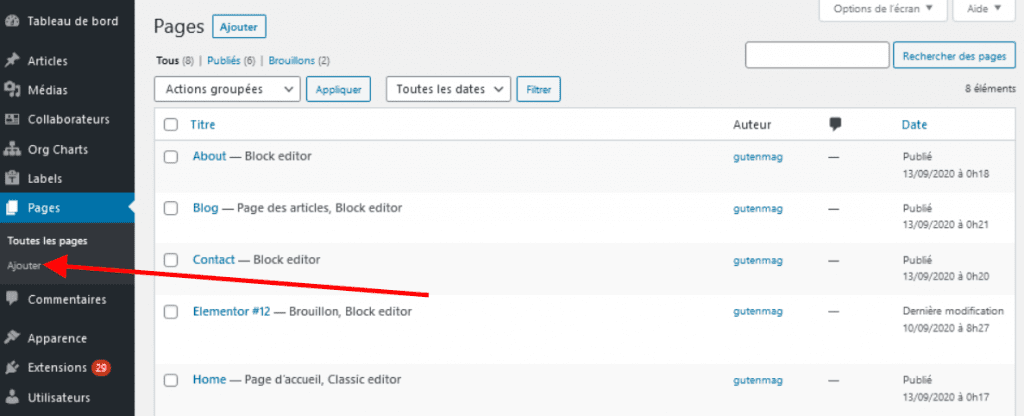The image size is (1024, 416).
Task: Click Ajouter under Pages submenu
Action: coord(24,266)
